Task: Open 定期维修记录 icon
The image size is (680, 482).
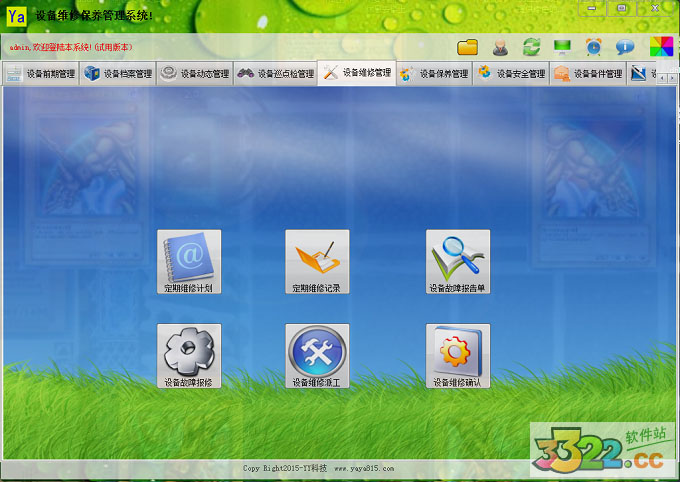Action: point(317,262)
